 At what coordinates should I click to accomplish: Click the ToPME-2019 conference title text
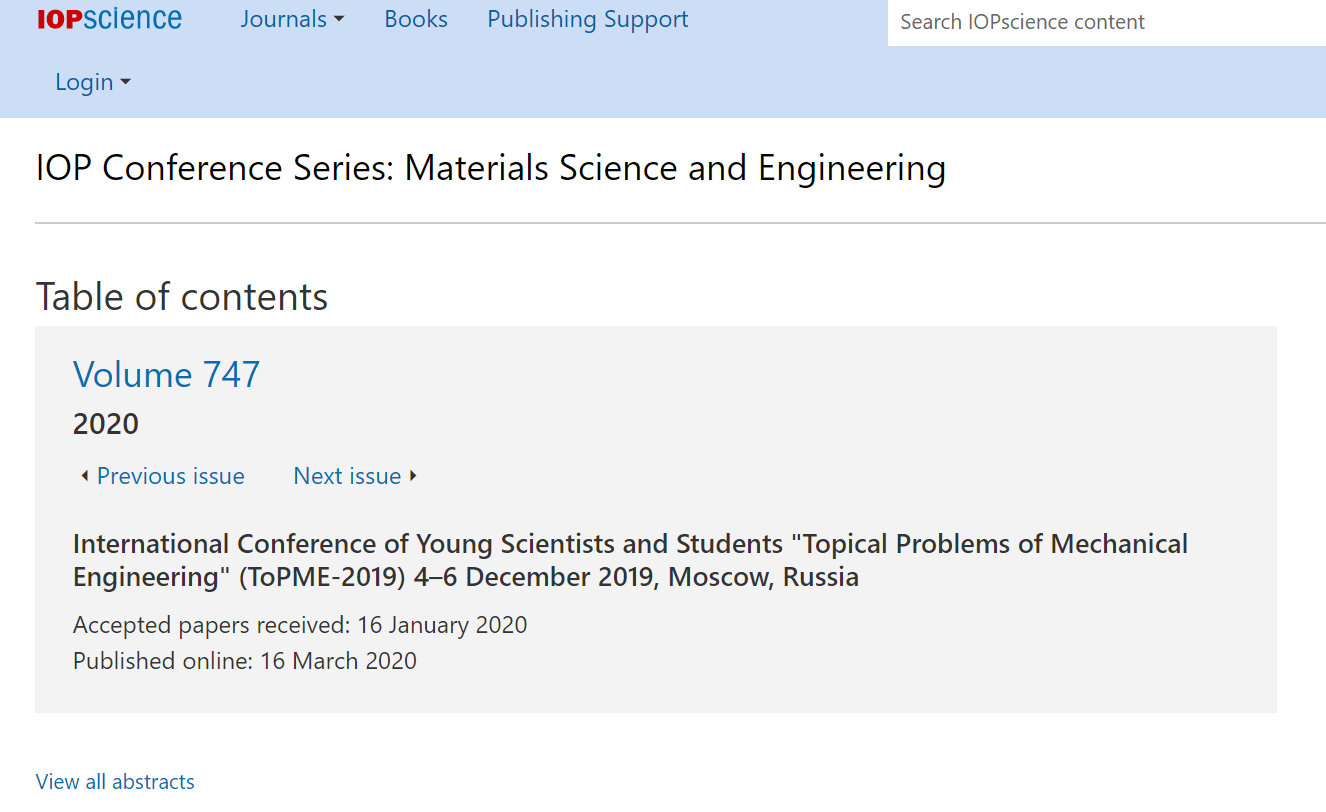(630, 560)
